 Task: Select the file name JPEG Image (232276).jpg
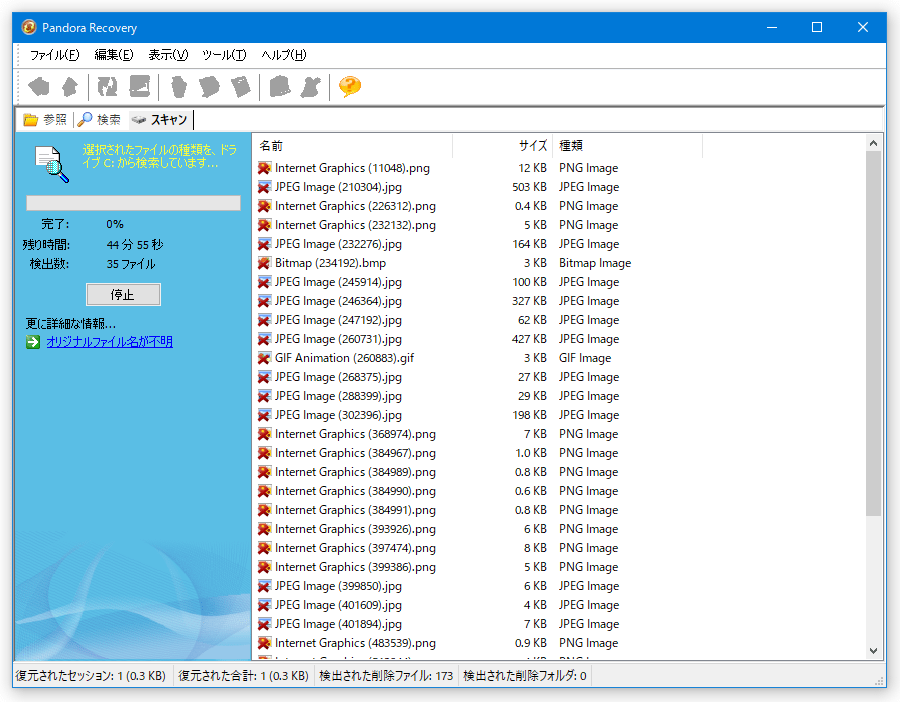coord(338,244)
